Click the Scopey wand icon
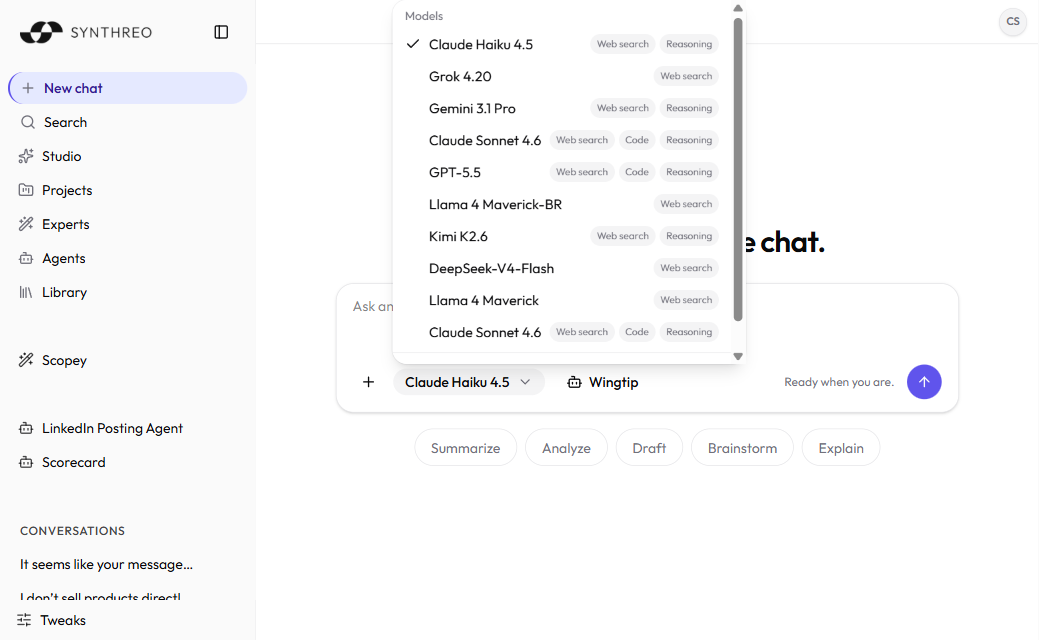Screen dimensions: 1039x640 (26, 360)
